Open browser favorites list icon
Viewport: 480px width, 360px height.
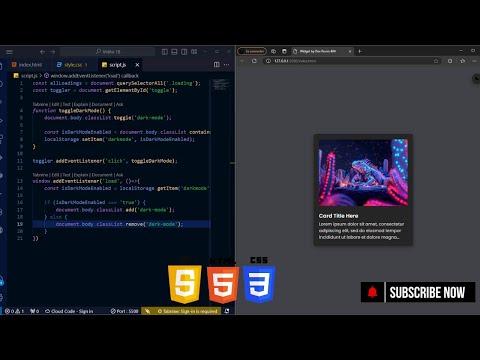[x=463, y=61]
